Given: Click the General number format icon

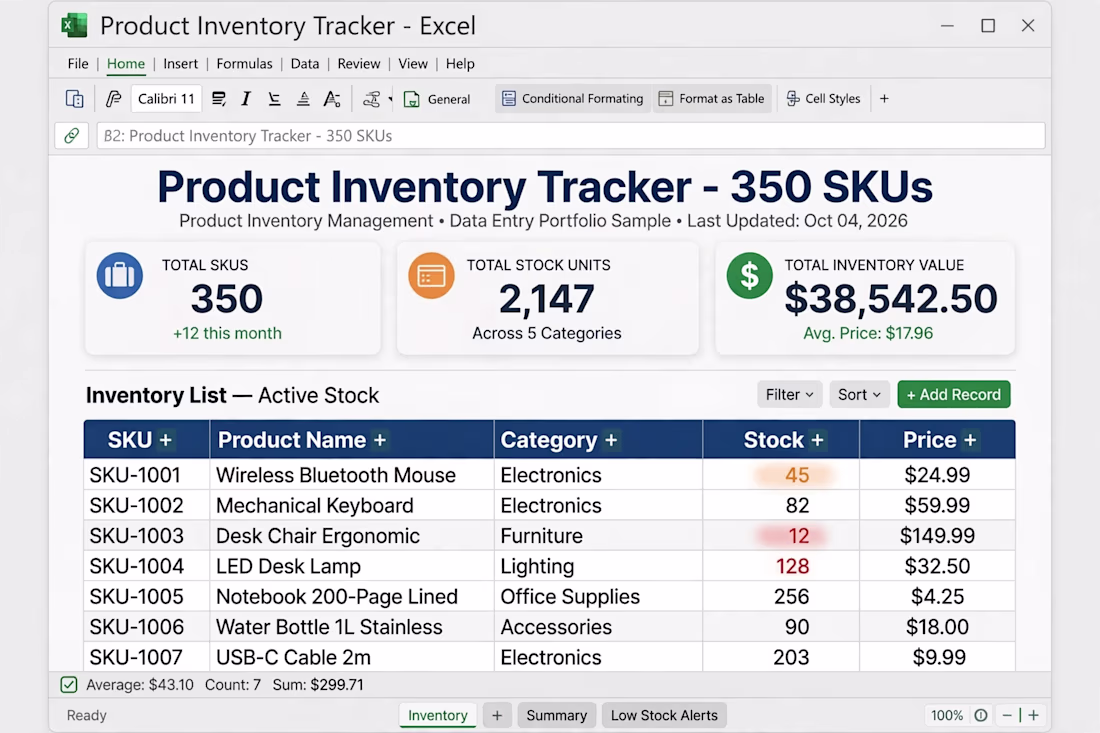Looking at the screenshot, I should [412, 99].
